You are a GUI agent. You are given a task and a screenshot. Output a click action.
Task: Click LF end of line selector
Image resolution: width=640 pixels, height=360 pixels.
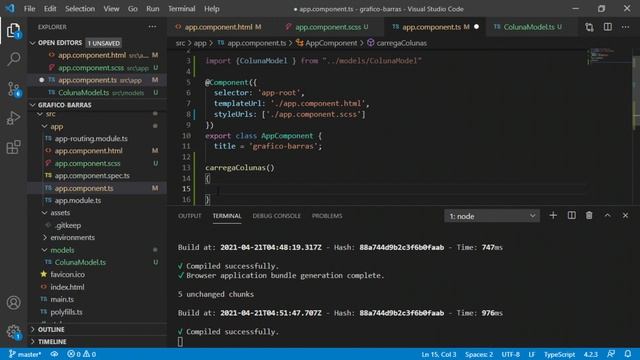(531, 354)
